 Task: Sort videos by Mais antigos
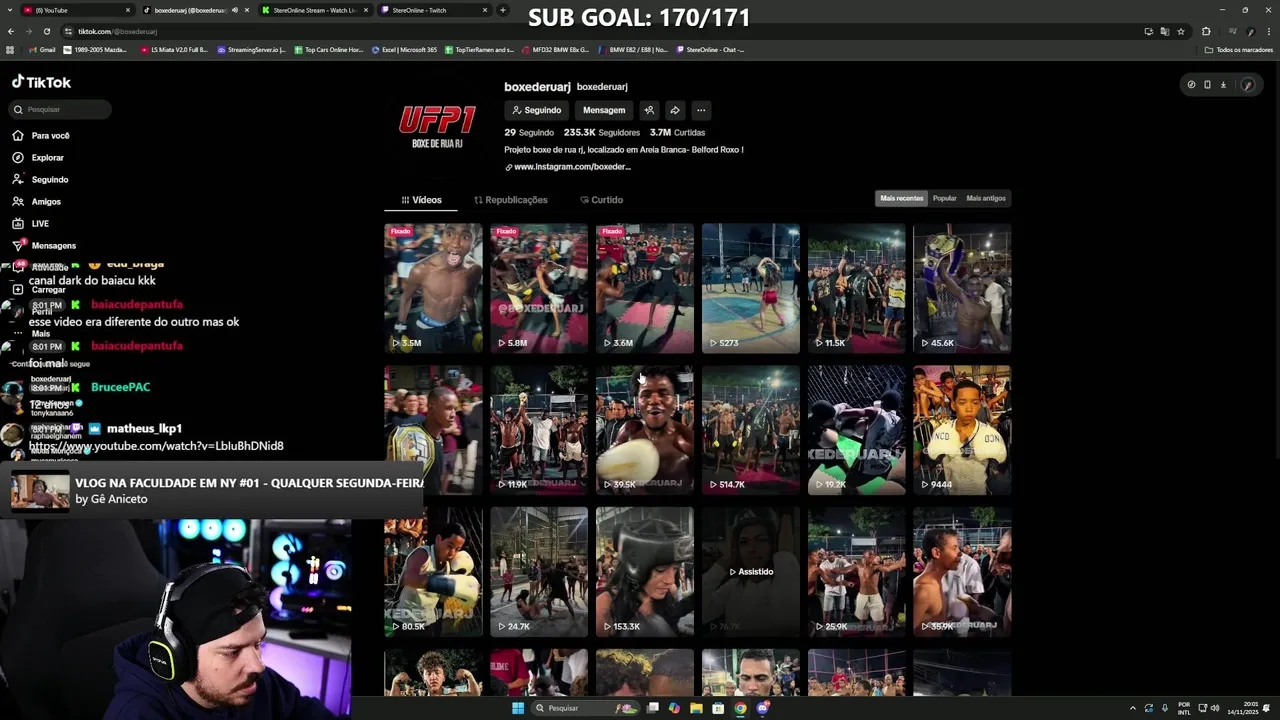click(x=986, y=198)
